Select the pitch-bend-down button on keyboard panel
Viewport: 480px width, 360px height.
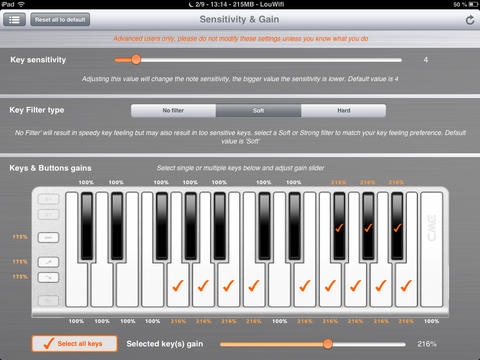[x=49, y=277]
